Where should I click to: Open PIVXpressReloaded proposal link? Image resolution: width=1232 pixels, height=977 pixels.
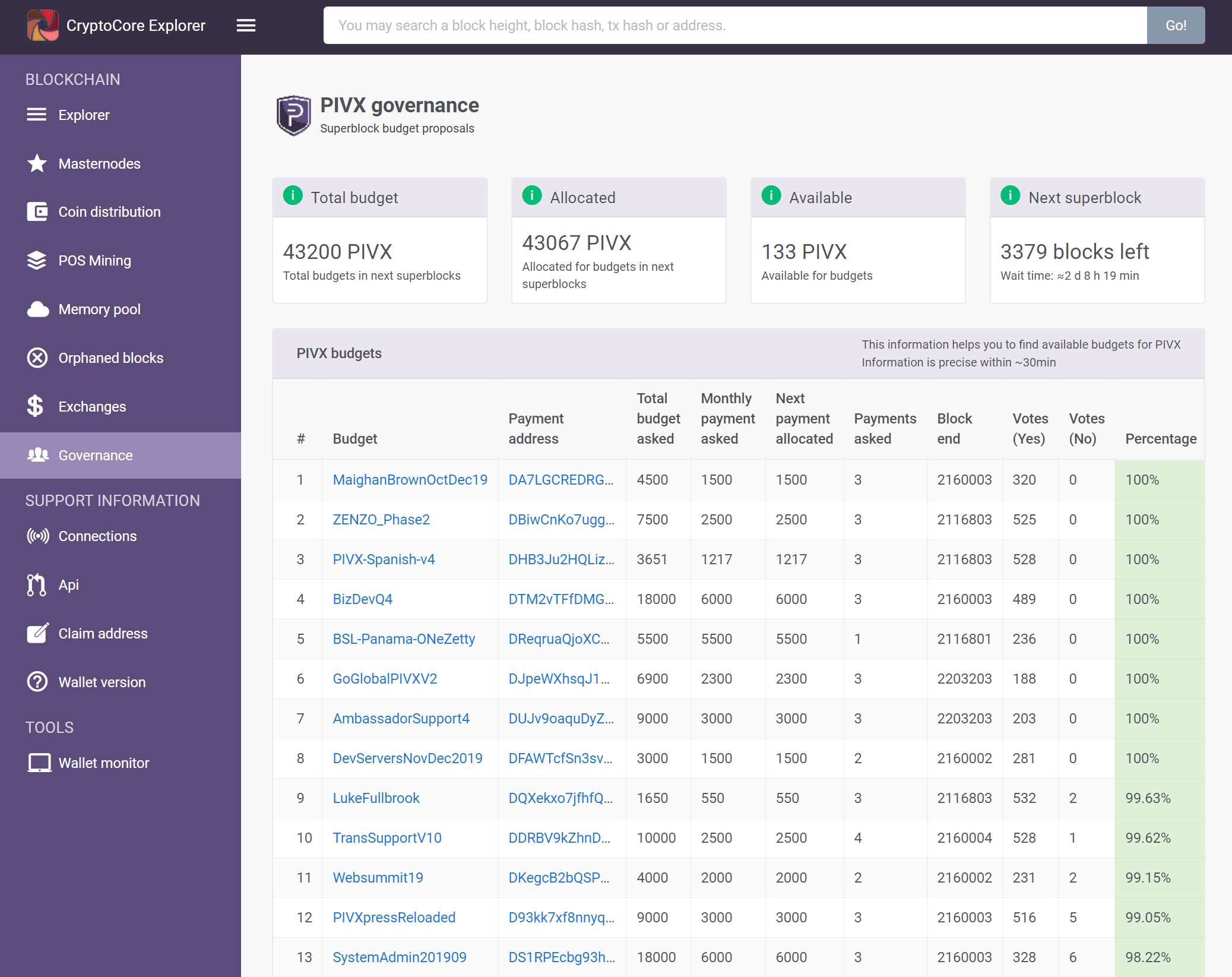[x=394, y=918]
